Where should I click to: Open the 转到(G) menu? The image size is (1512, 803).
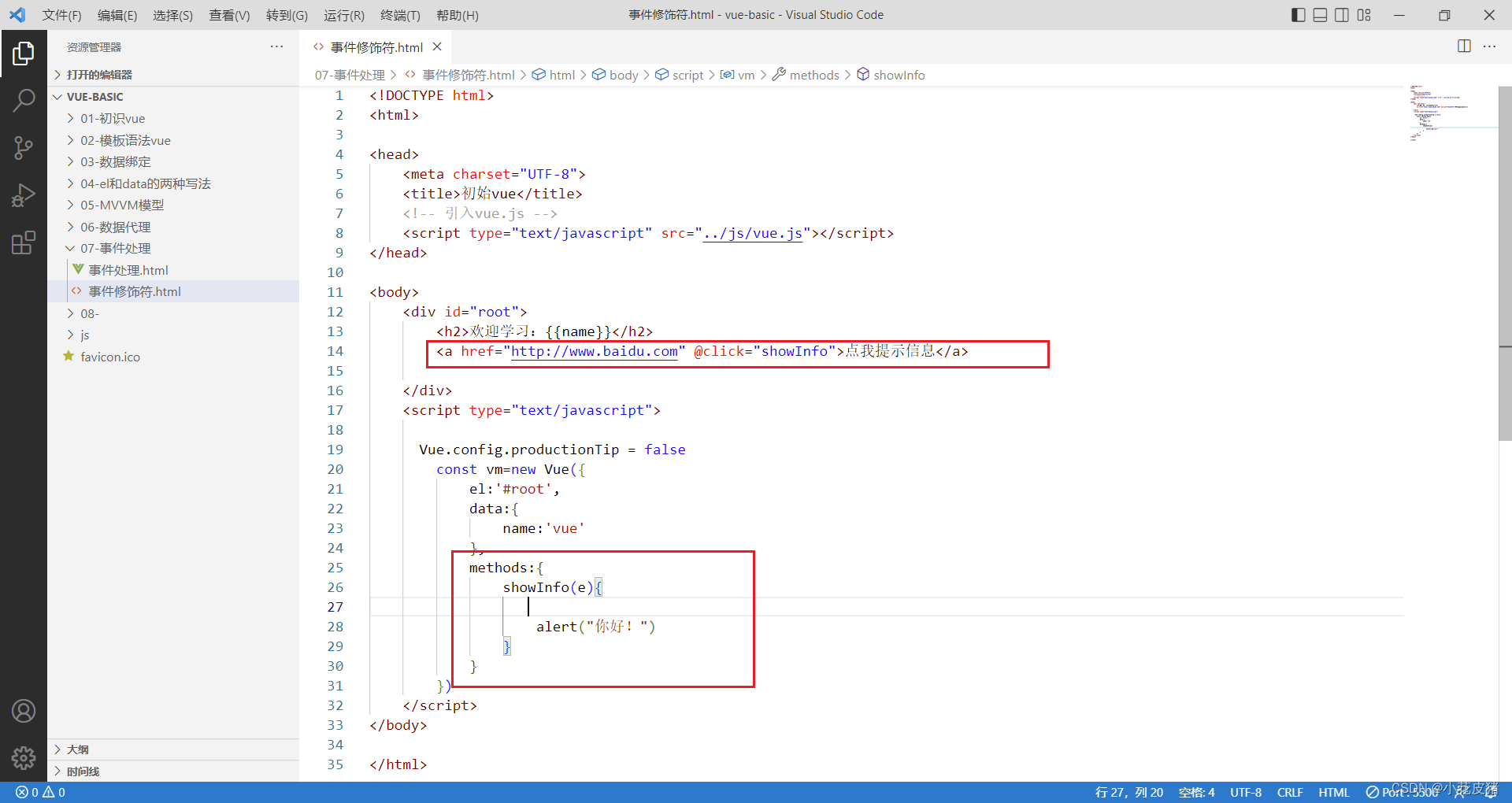287,15
